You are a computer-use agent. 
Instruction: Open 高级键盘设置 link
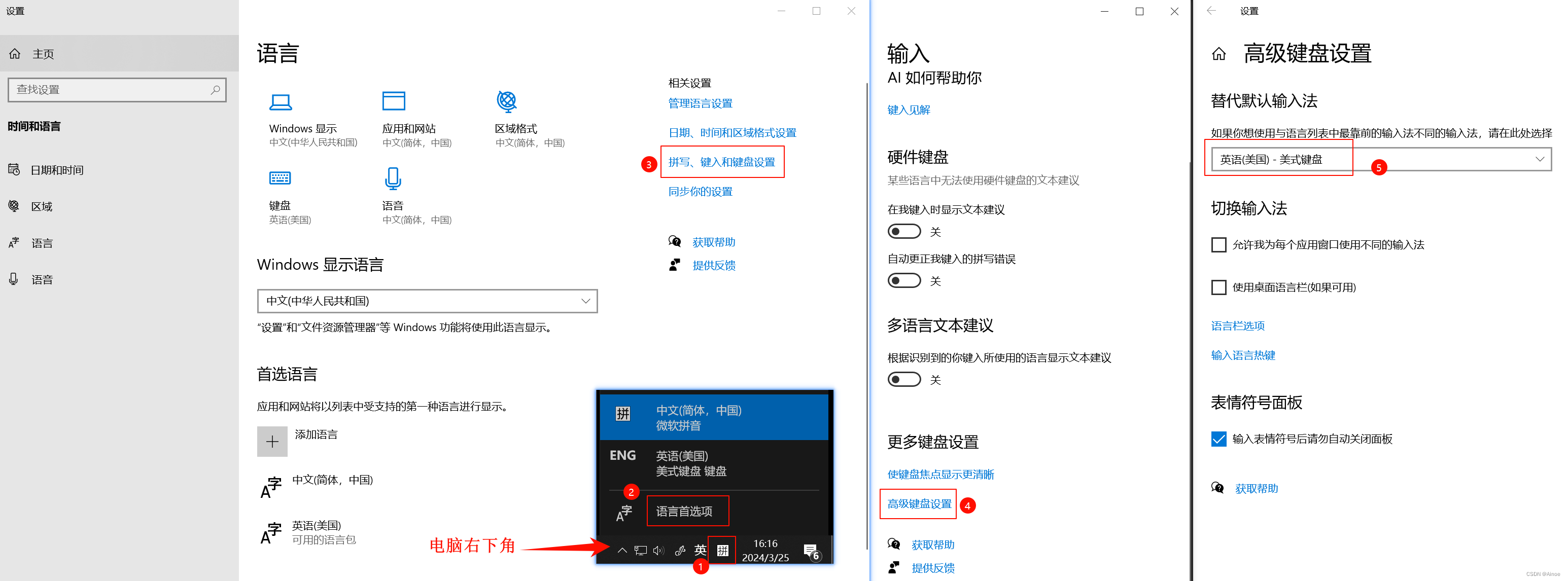(919, 504)
